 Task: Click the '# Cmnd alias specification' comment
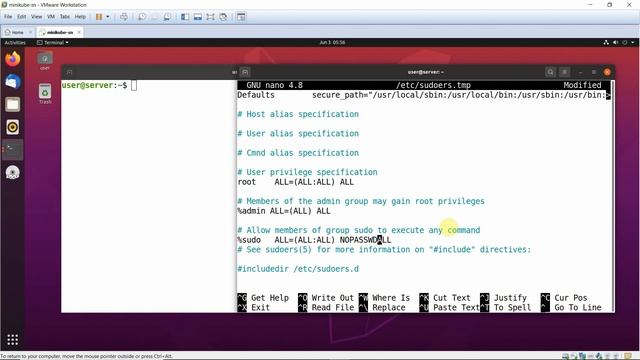pyautogui.click(x=298, y=153)
